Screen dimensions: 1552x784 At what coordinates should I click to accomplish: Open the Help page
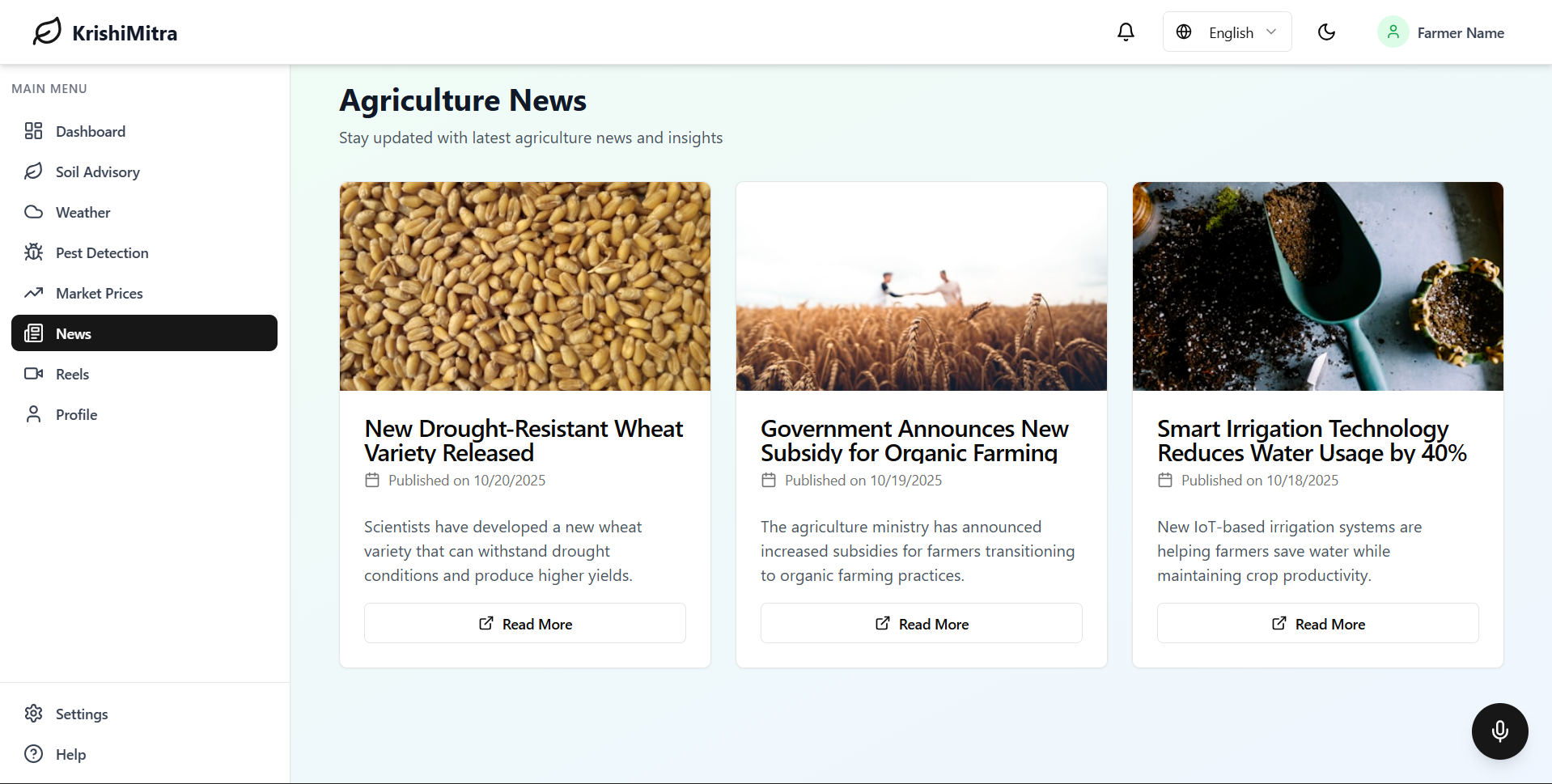click(x=70, y=754)
